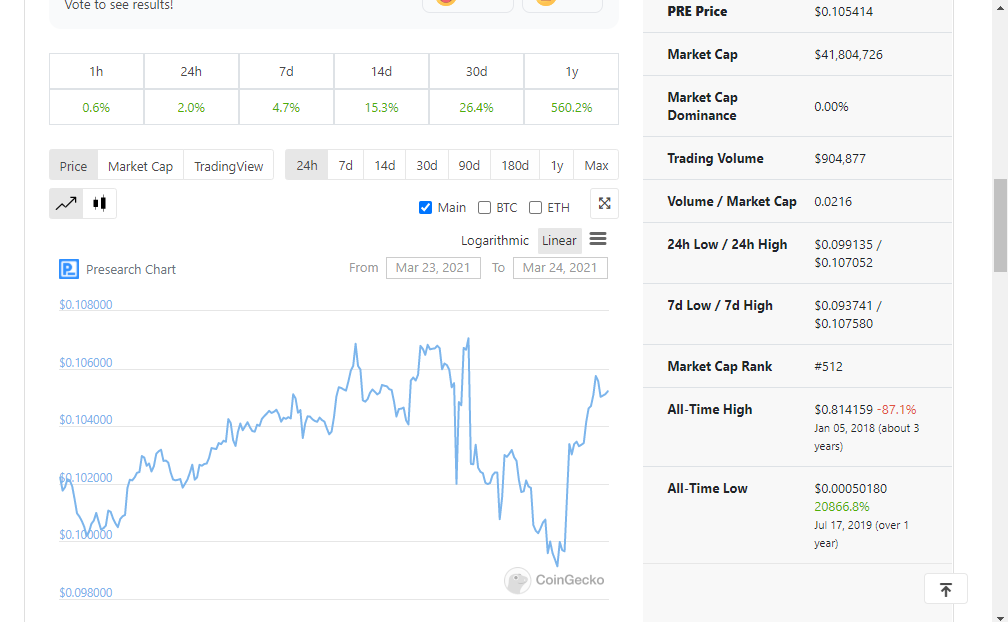Click the 24h change value 2.0%
This screenshot has height=622, width=1008.
[191, 107]
